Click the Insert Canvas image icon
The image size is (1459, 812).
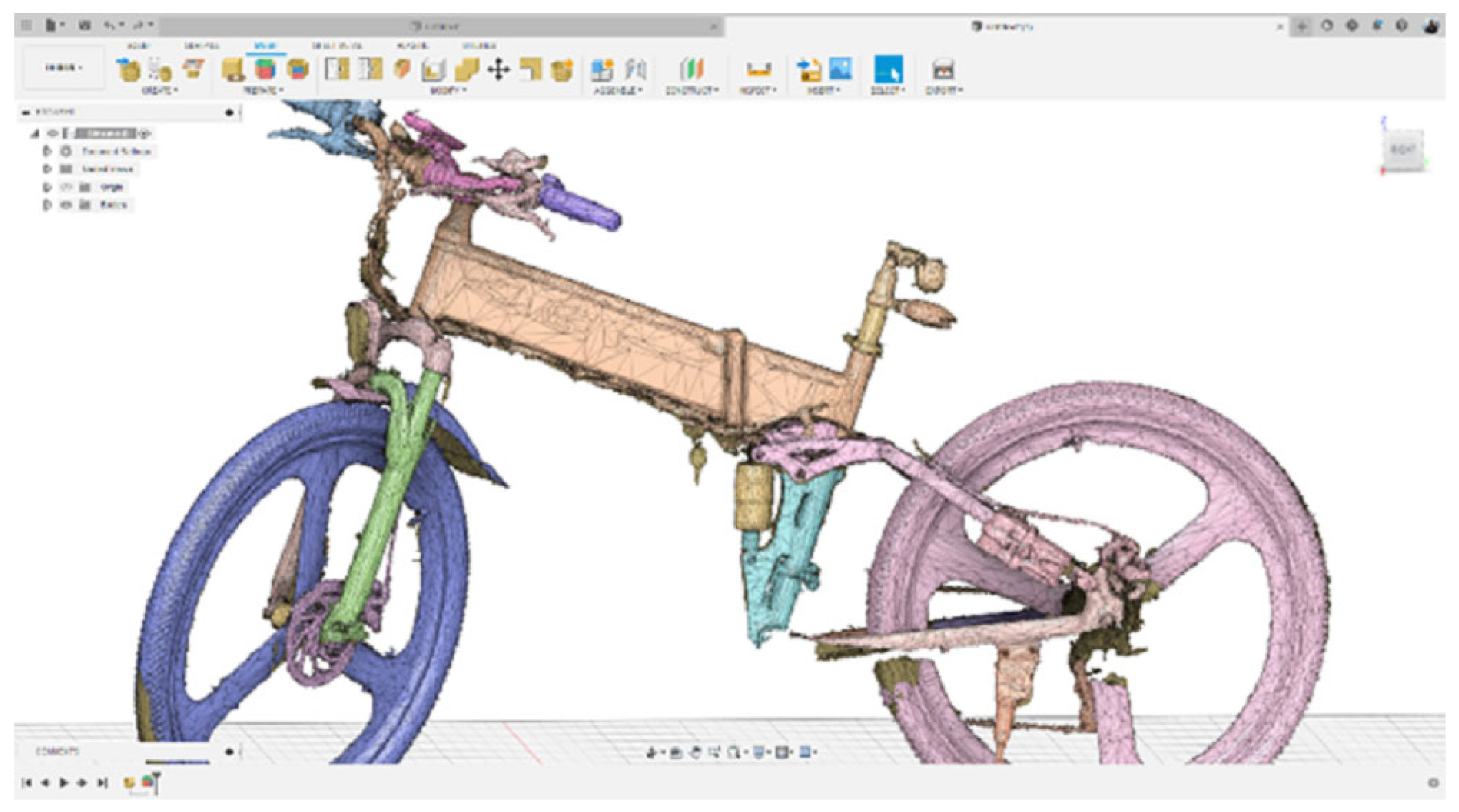pyautogui.click(x=841, y=69)
